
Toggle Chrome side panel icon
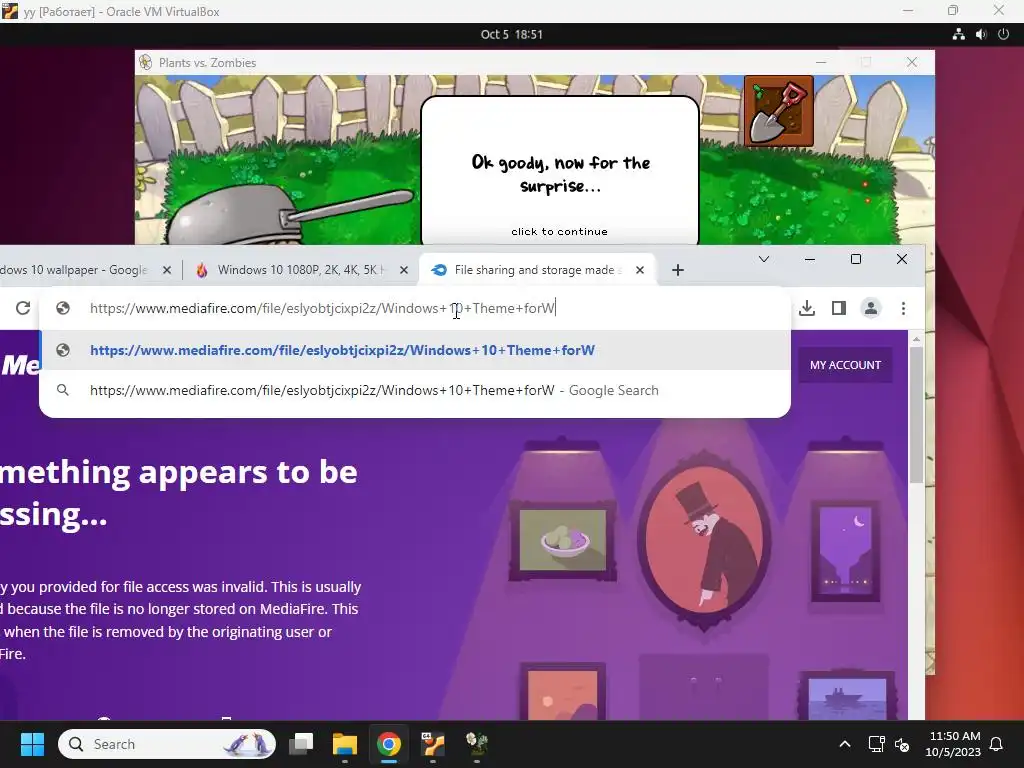click(x=839, y=308)
